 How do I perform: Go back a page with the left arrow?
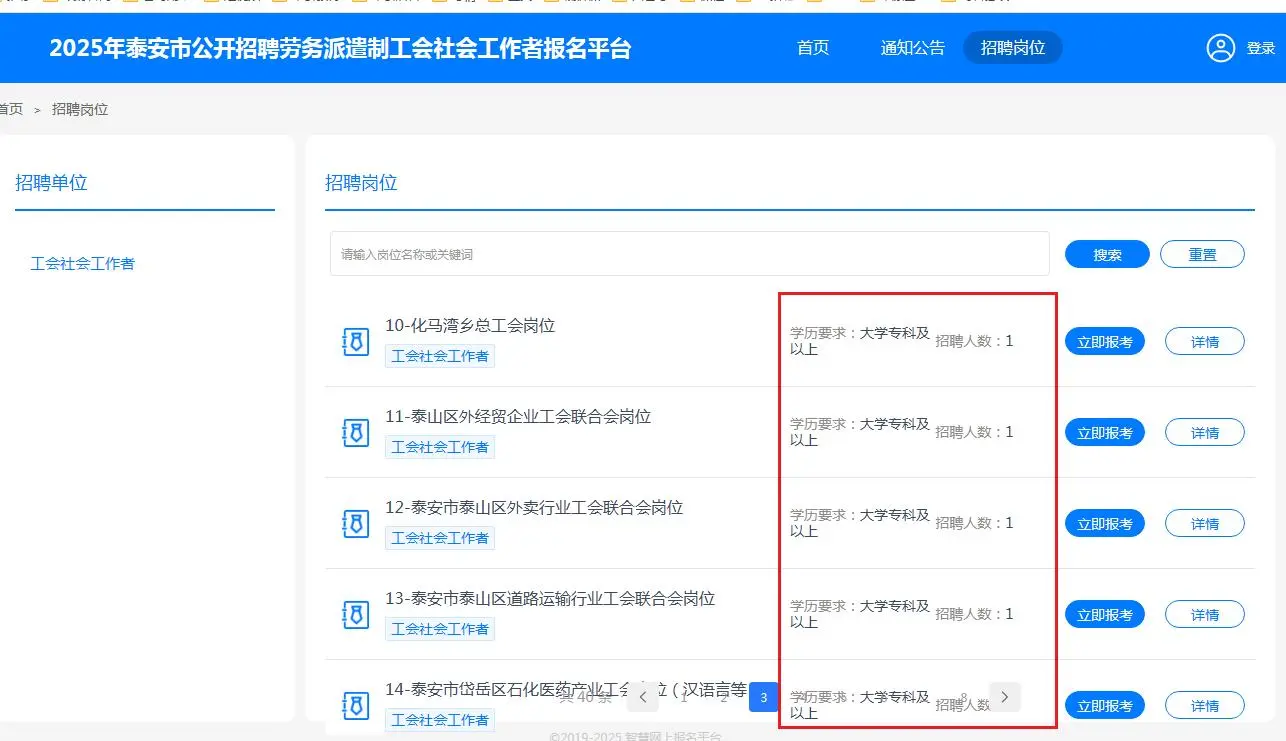(x=643, y=697)
